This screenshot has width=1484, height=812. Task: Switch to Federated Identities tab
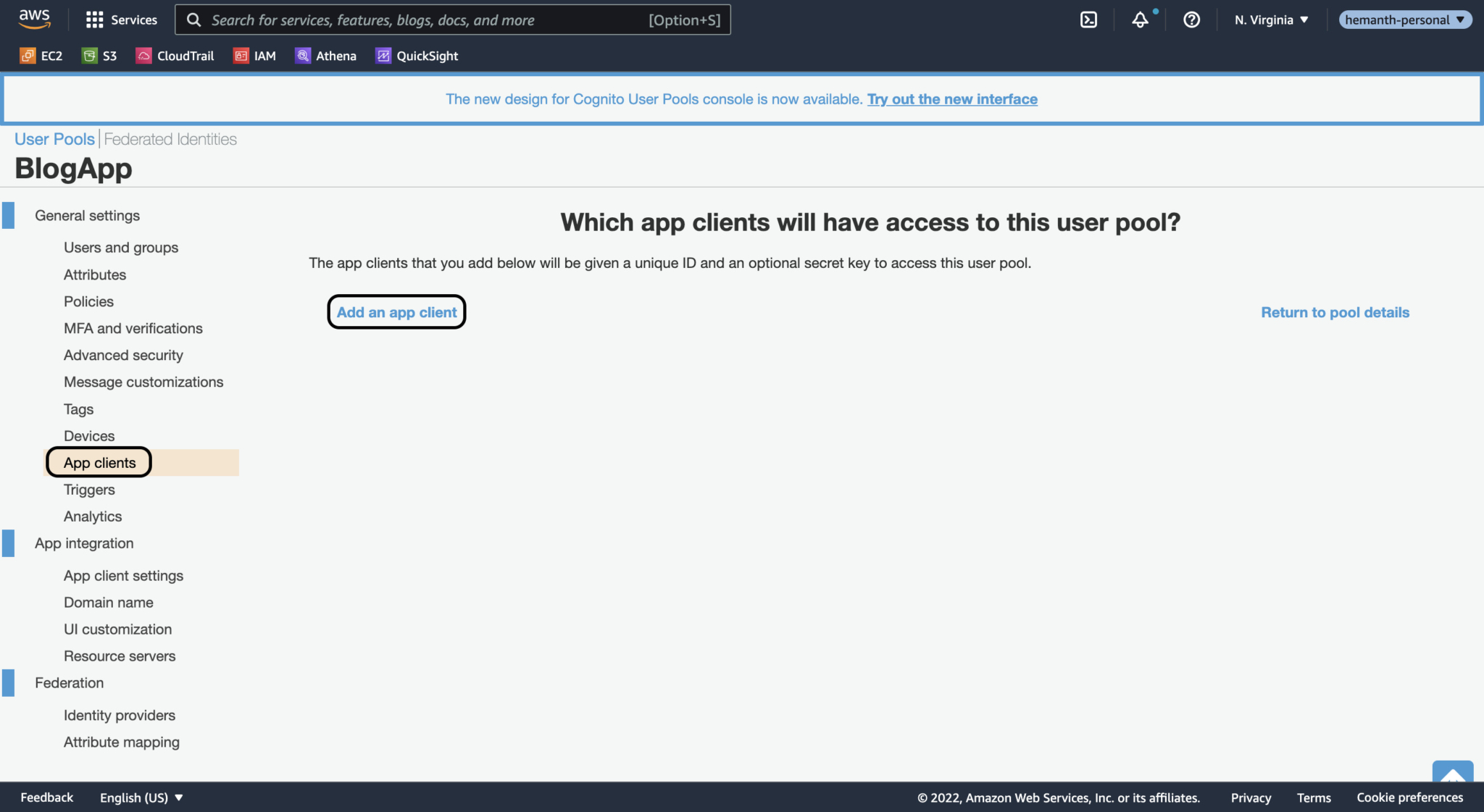(x=170, y=139)
